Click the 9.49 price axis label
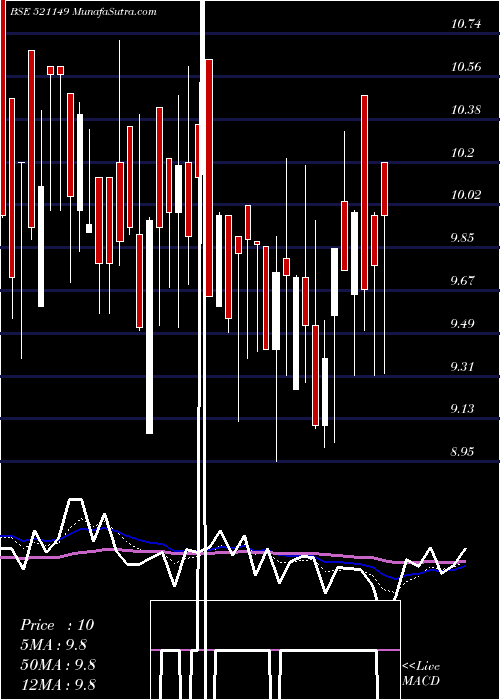Screen dimensions: 500x700 462,323
